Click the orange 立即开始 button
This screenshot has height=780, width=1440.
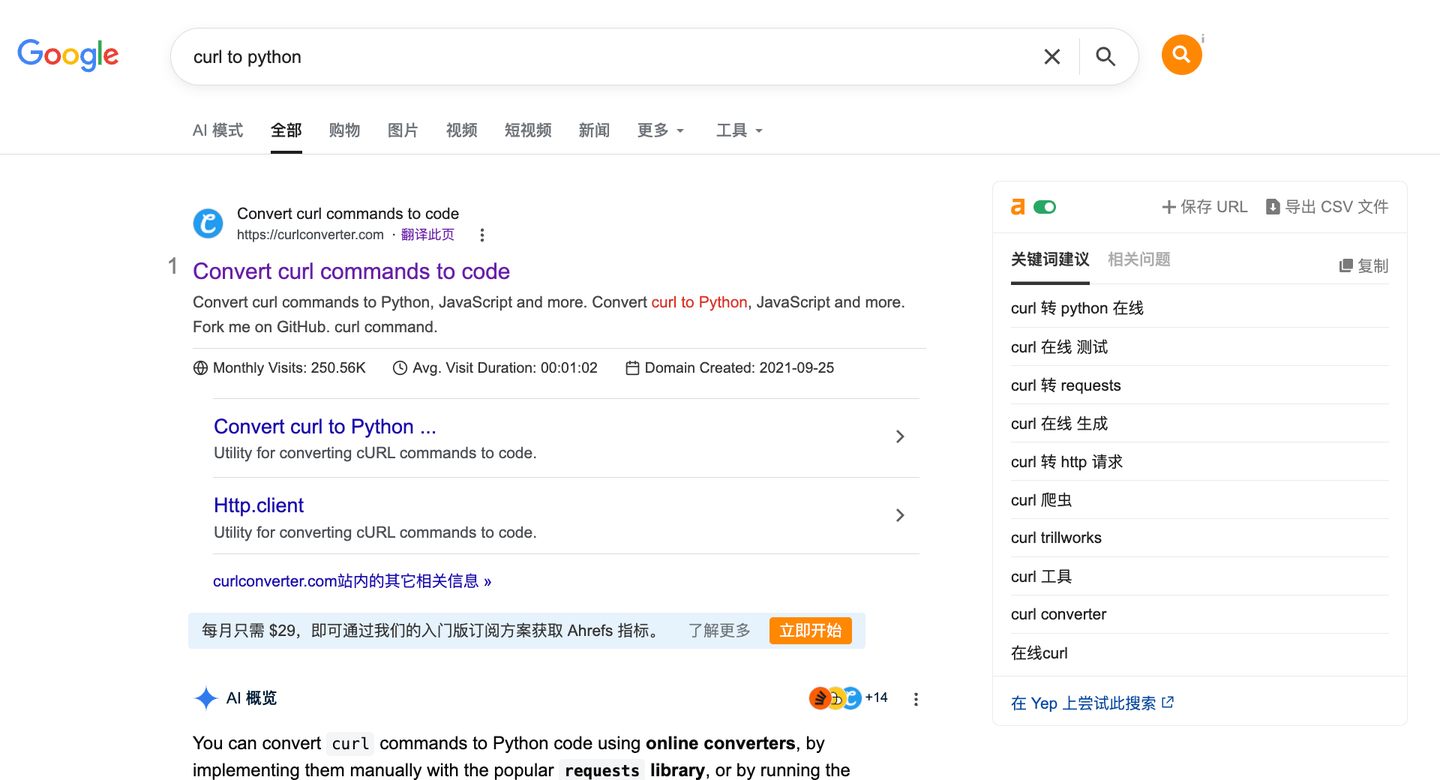(x=810, y=631)
